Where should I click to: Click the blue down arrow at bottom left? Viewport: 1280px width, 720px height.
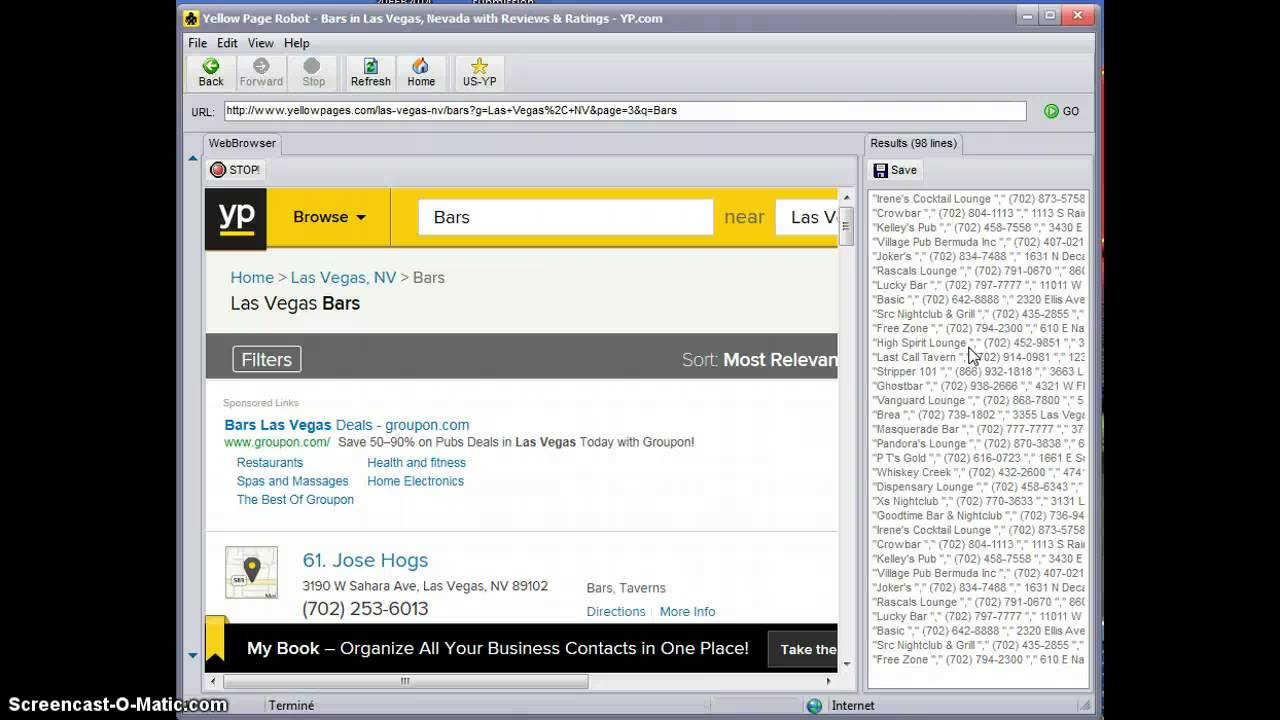tap(193, 655)
